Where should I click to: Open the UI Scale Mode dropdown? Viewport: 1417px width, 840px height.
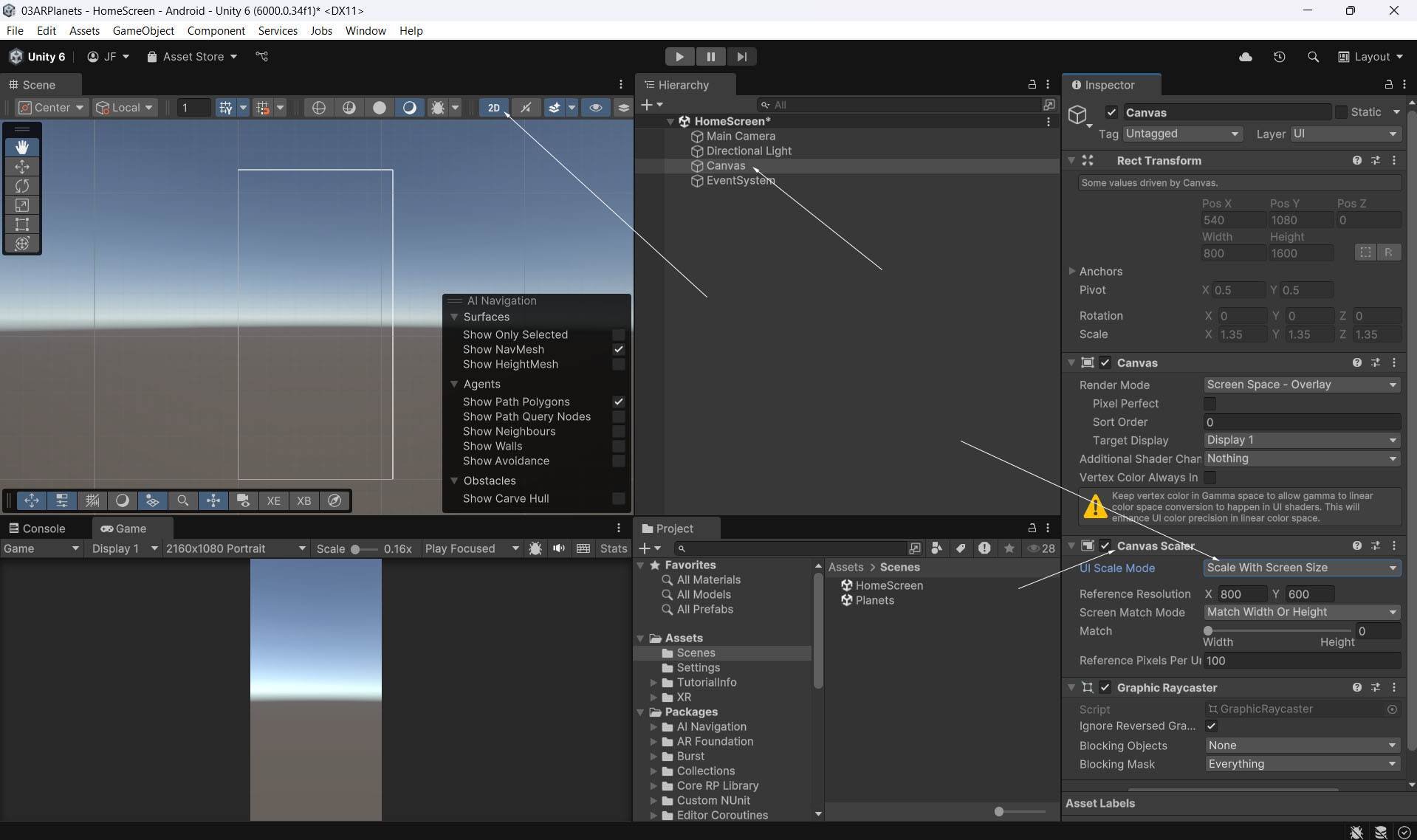tap(1301, 568)
